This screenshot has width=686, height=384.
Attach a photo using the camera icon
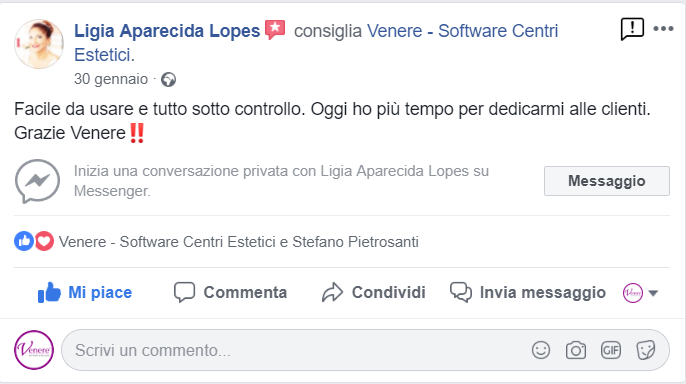coord(576,350)
